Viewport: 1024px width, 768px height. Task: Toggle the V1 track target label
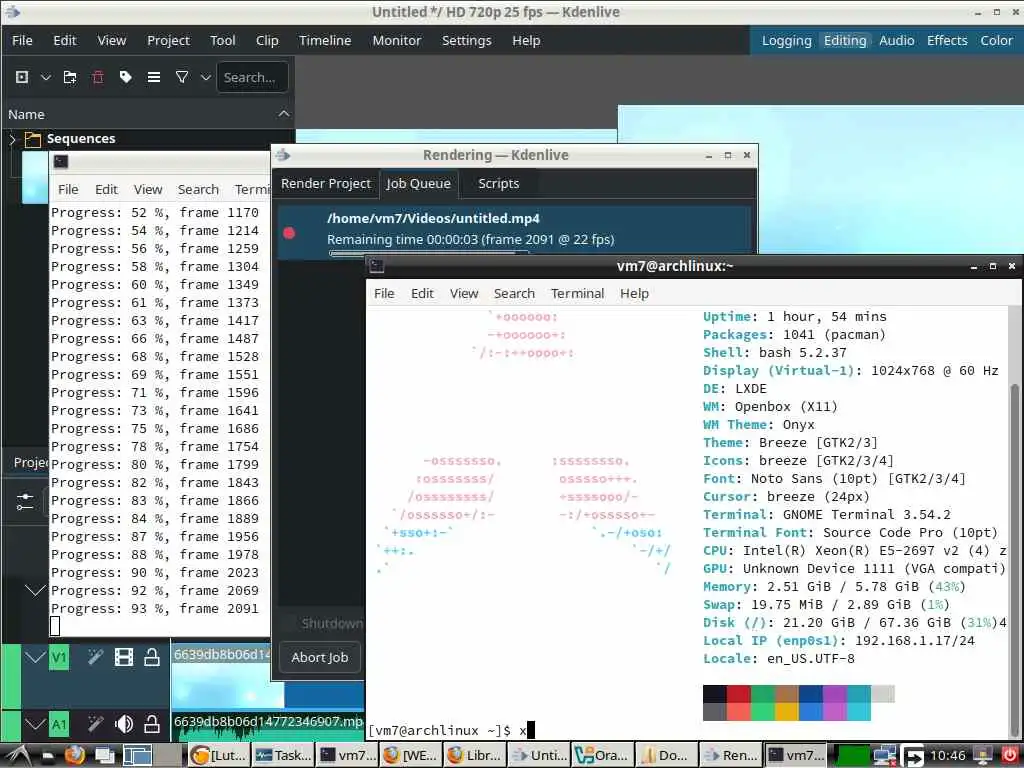59,656
